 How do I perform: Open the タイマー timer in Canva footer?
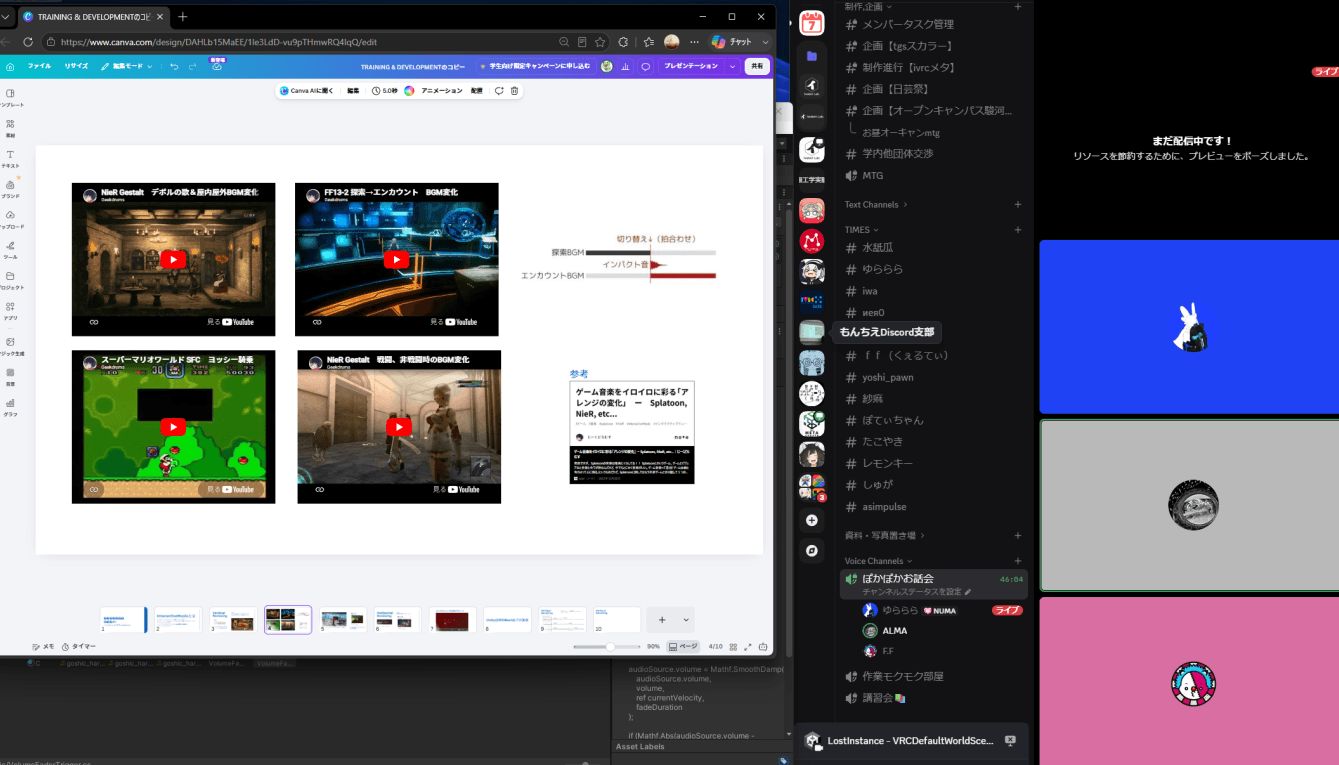[79, 647]
